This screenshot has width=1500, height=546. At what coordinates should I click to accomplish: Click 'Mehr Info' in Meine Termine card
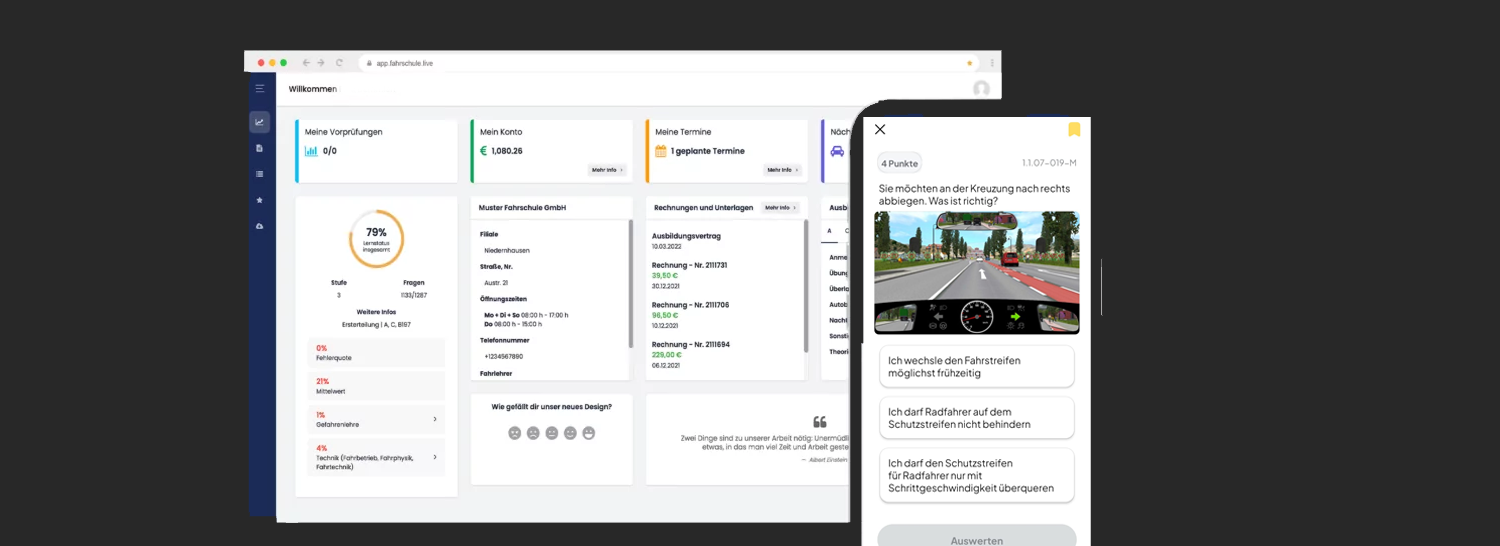pos(782,170)
